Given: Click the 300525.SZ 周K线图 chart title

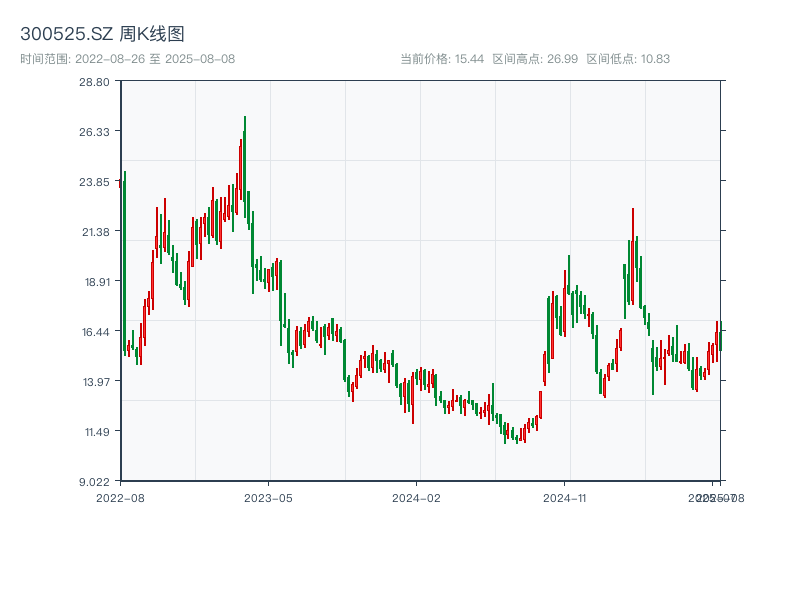Looking at the screenshot, I should 102,35.
